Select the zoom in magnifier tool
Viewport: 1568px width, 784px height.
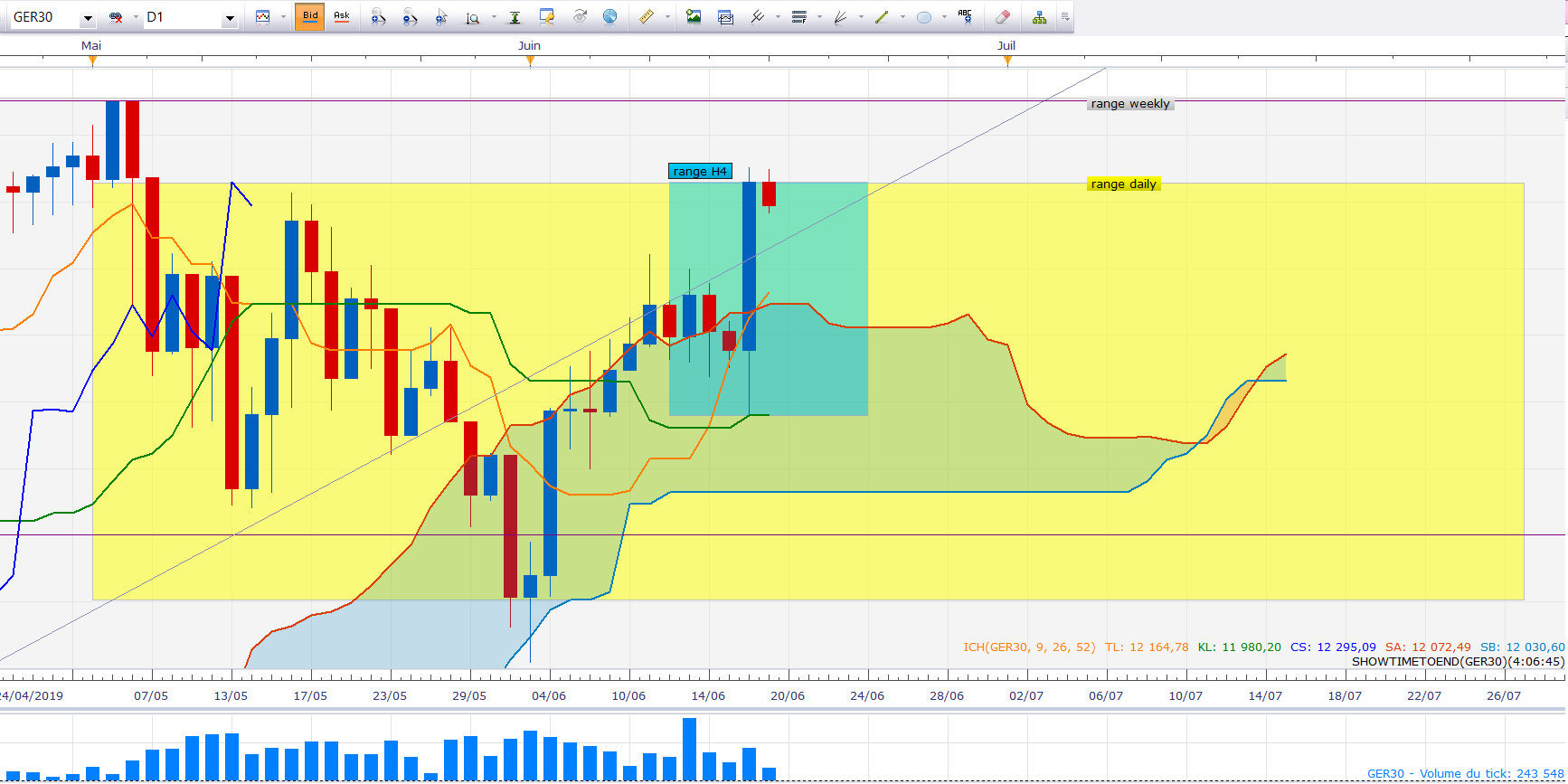(378, 16)
